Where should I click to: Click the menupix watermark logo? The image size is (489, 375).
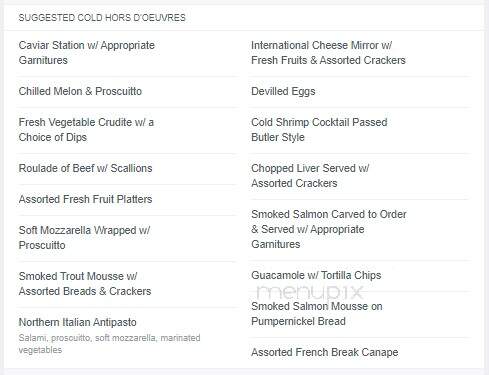pyautogui.click(x=309, y=292)
